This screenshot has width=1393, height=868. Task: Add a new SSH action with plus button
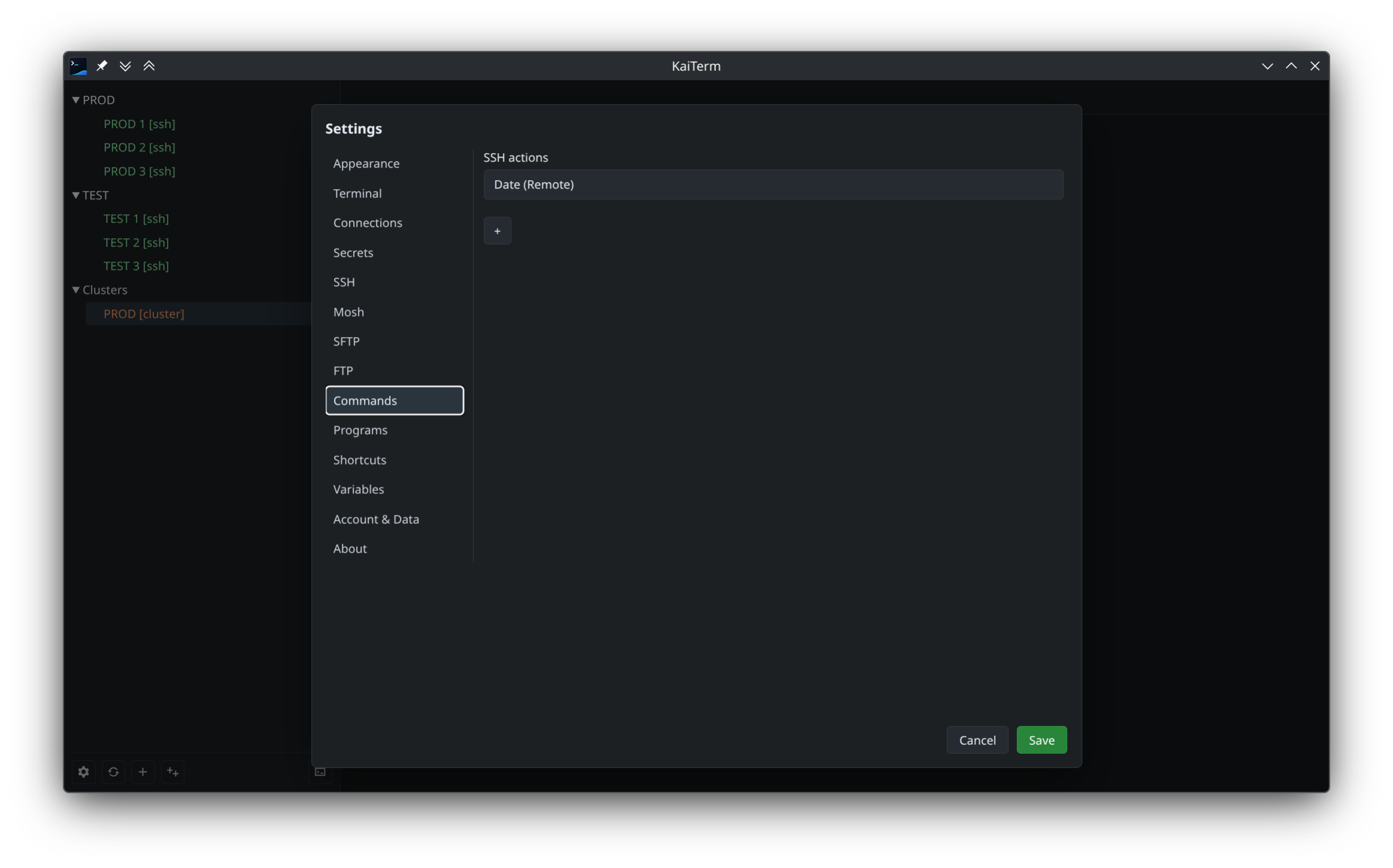click(x=497, y=230)
